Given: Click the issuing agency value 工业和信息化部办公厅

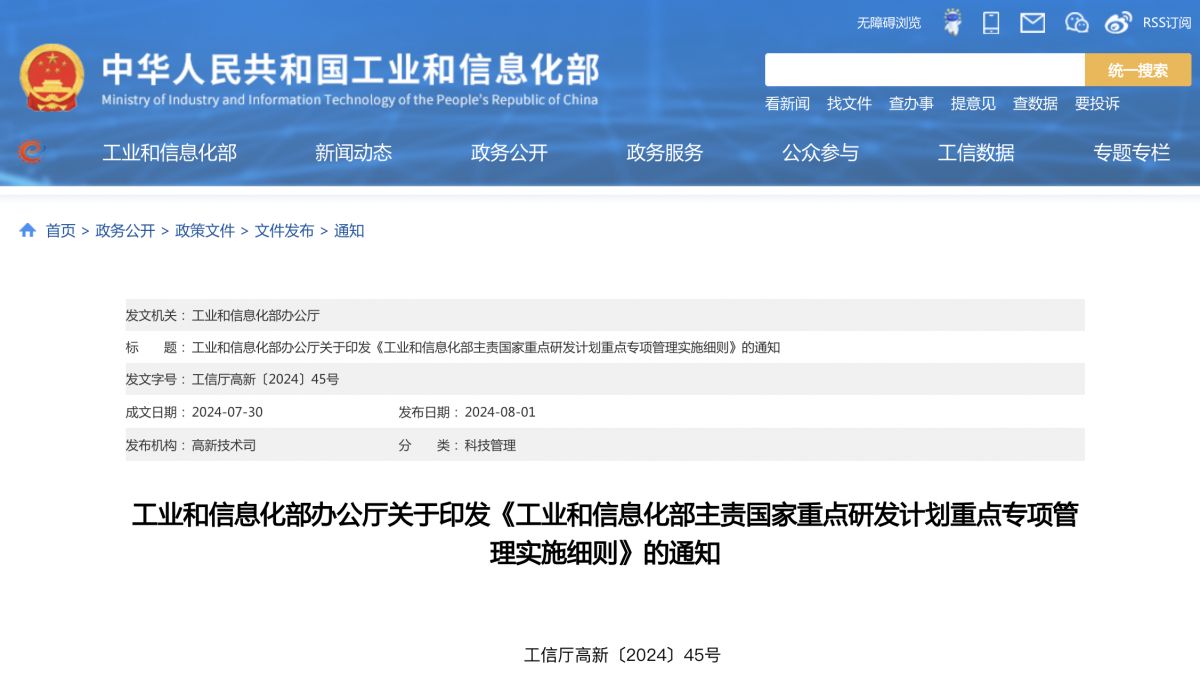Looking at the screenshot, I should click(256, 315).
